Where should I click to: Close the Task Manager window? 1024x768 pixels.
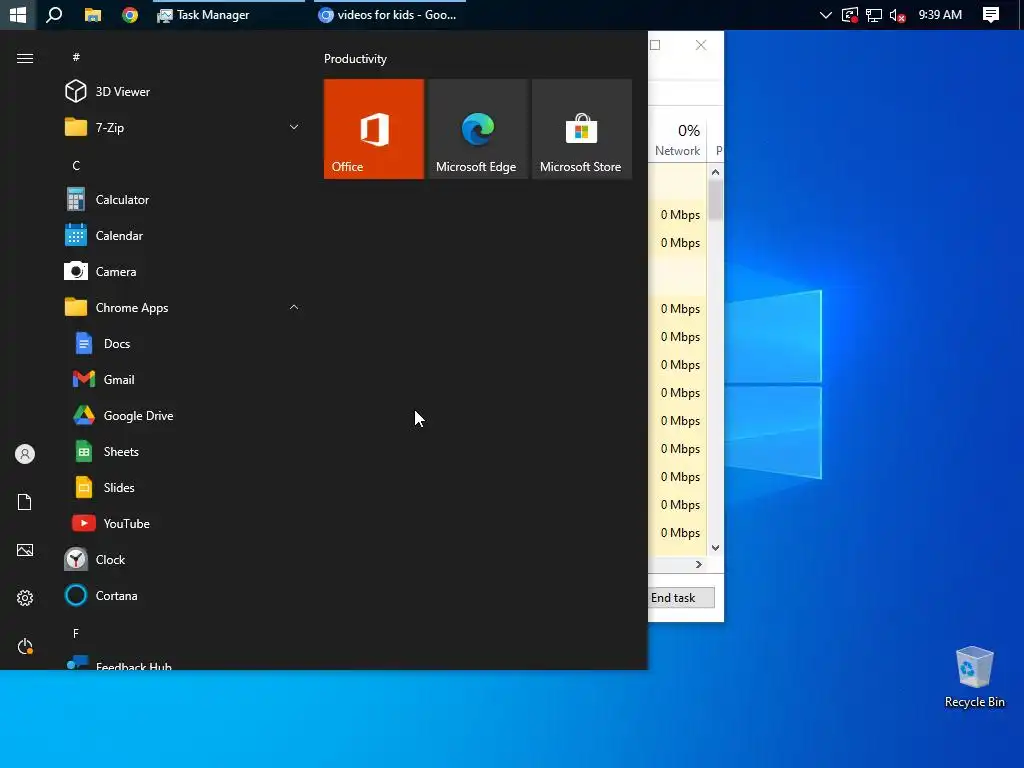[701, 45]
